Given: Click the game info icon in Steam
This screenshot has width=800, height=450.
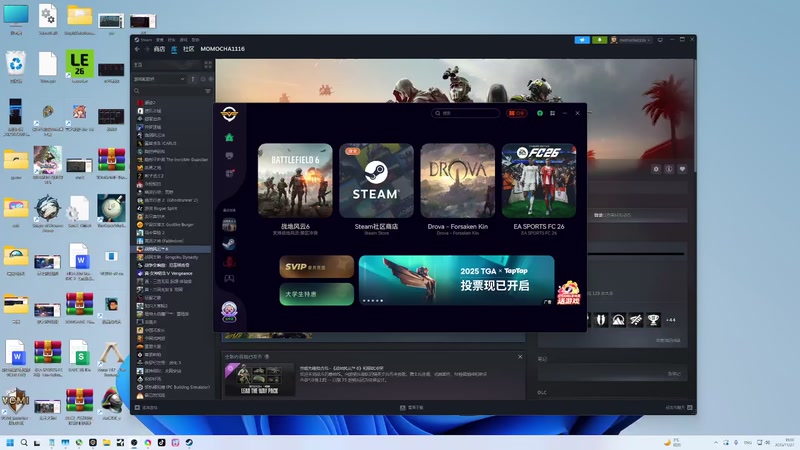Looking at the screenshot, I should pyautogui.click(x=669, y=169).
